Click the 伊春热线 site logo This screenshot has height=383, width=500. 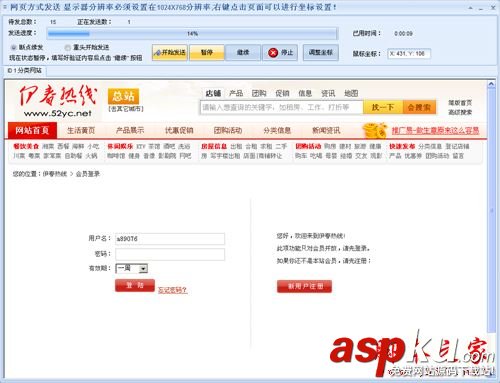tap(57, 101)
